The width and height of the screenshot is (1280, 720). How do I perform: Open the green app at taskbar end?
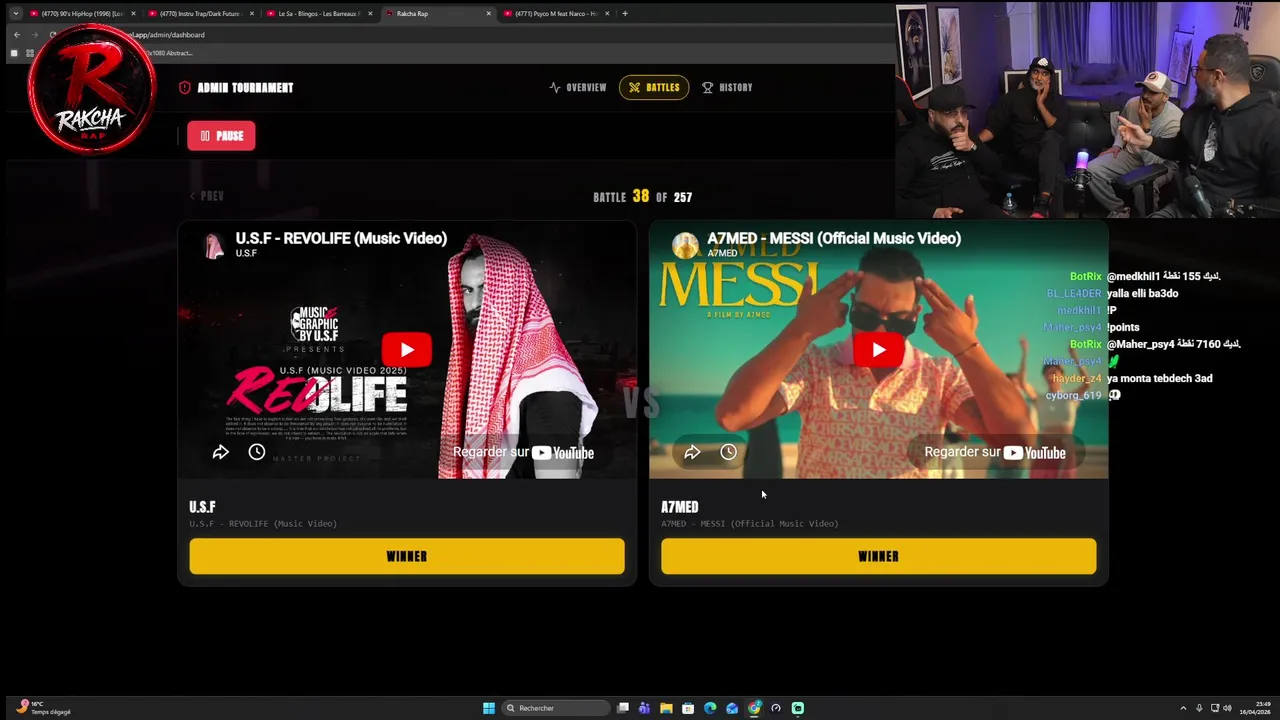point(798,708)
